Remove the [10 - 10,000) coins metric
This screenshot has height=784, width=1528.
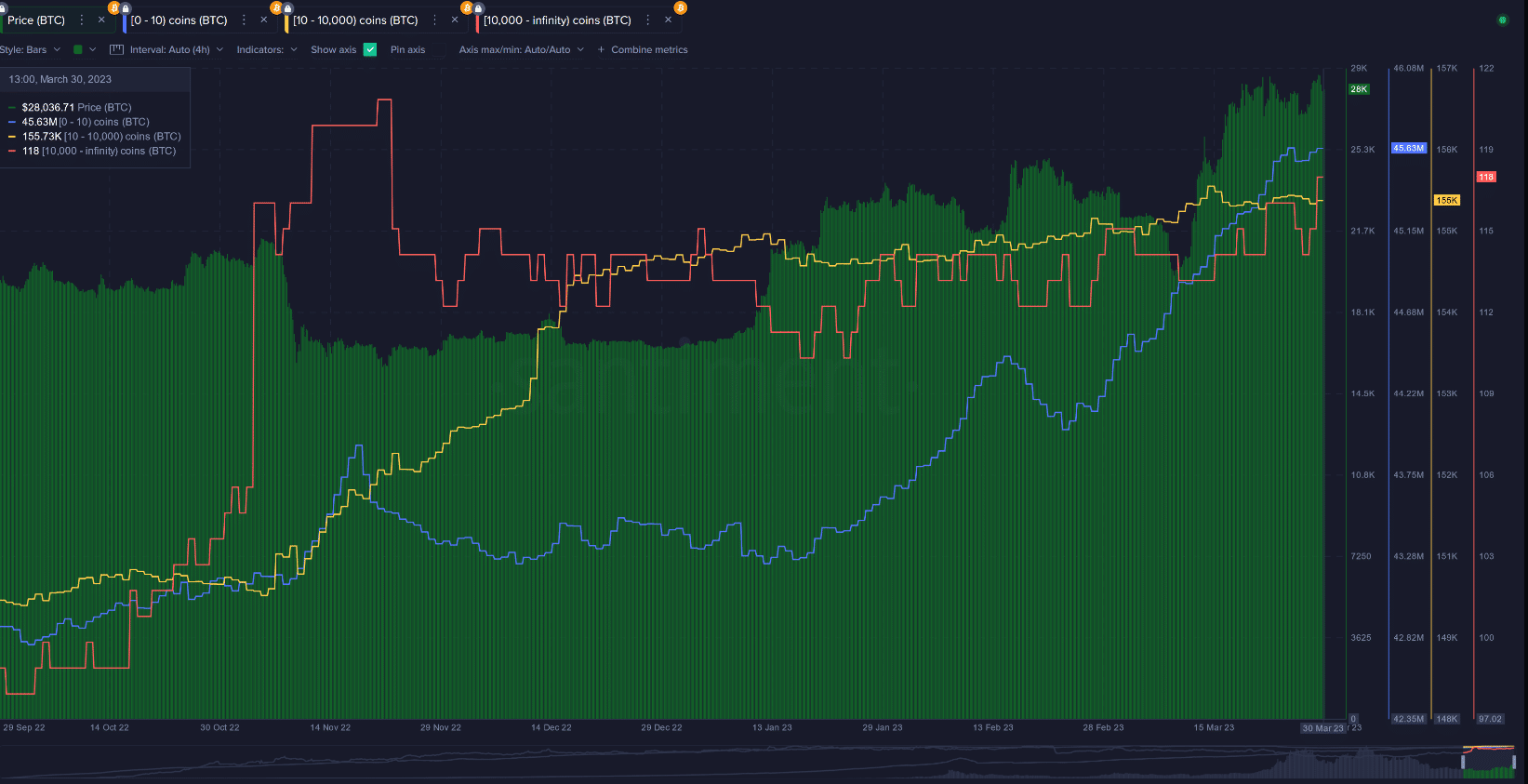454,20
